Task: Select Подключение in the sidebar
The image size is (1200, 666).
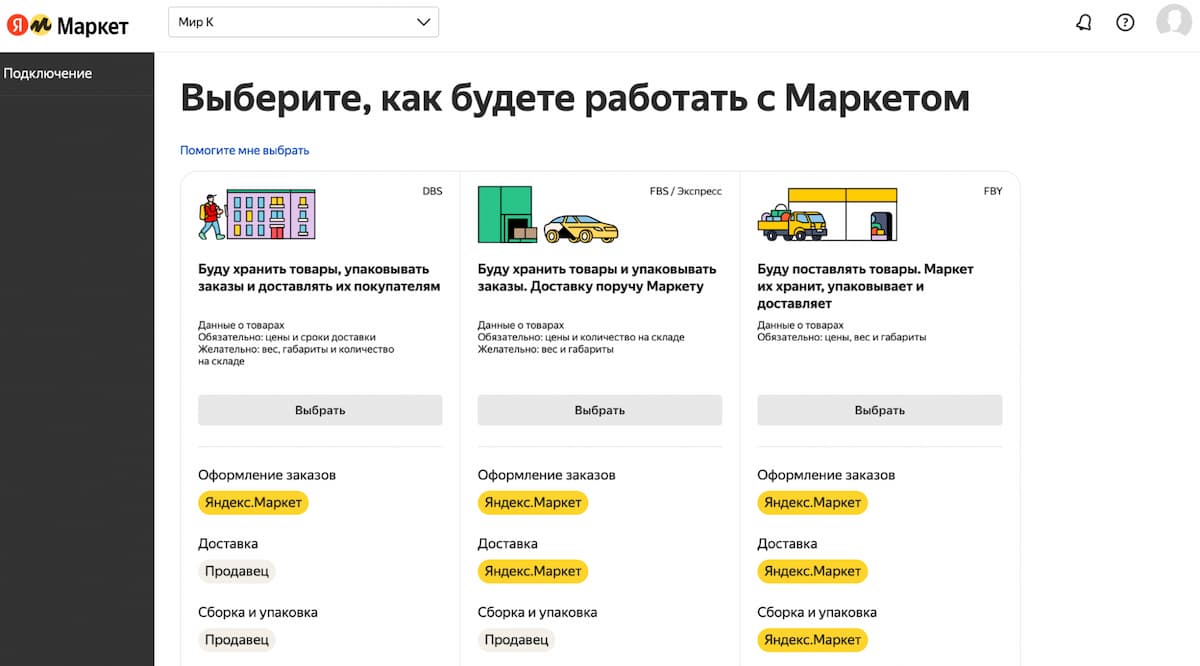Action: 47,73
